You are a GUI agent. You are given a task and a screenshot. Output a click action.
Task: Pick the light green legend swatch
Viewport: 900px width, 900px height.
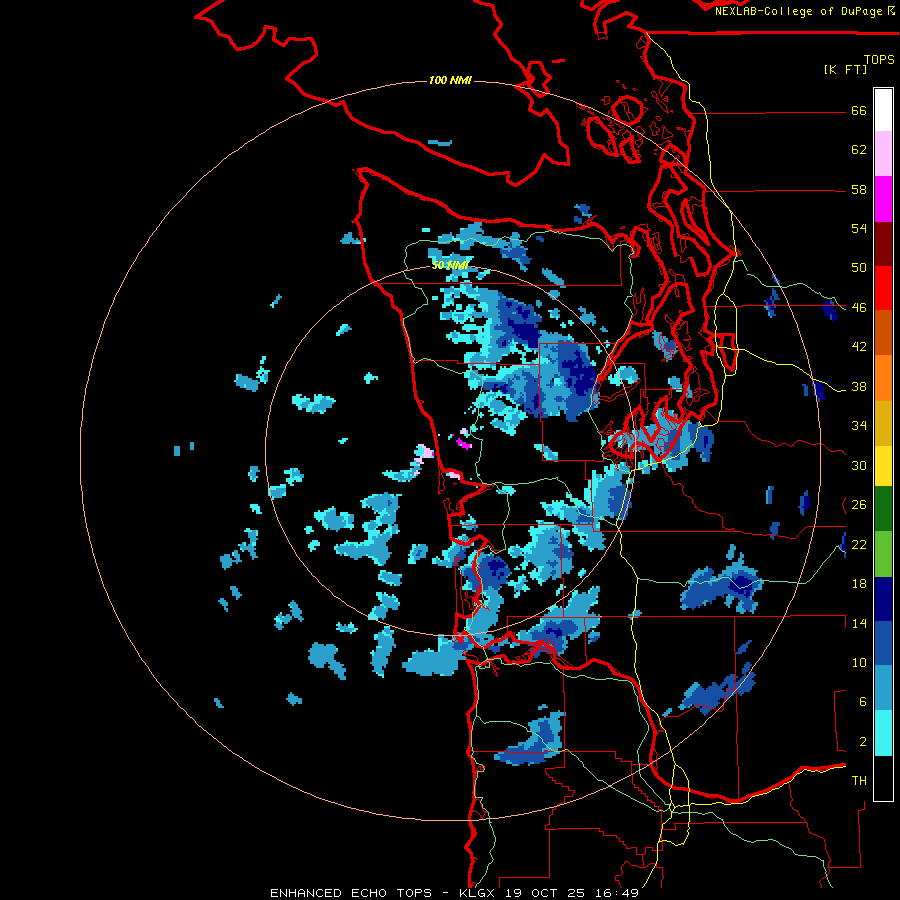pyautogui.click(x=883, y=554)
